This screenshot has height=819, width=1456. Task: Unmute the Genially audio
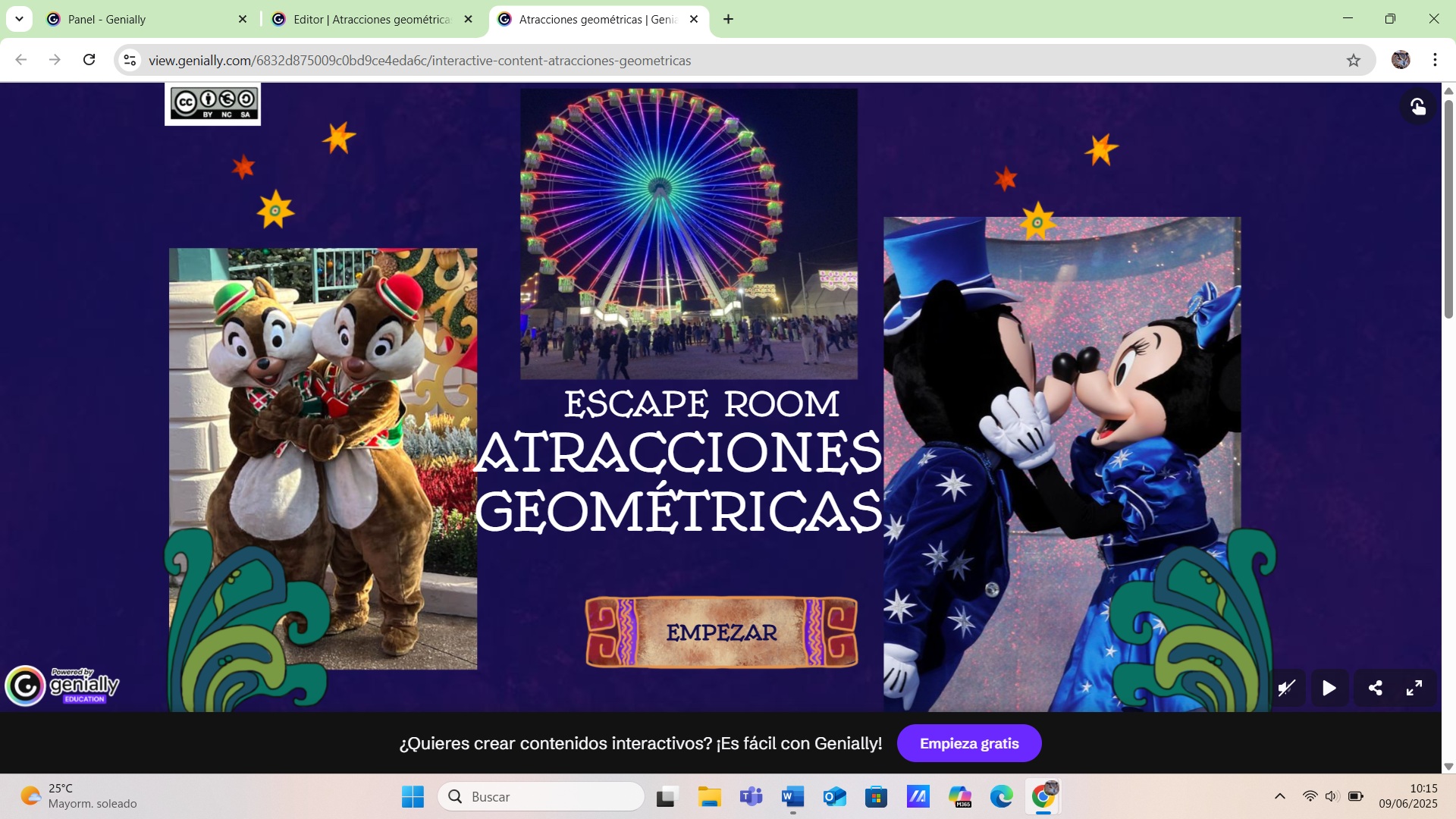pyautogui.click(x=1287, y=689)
